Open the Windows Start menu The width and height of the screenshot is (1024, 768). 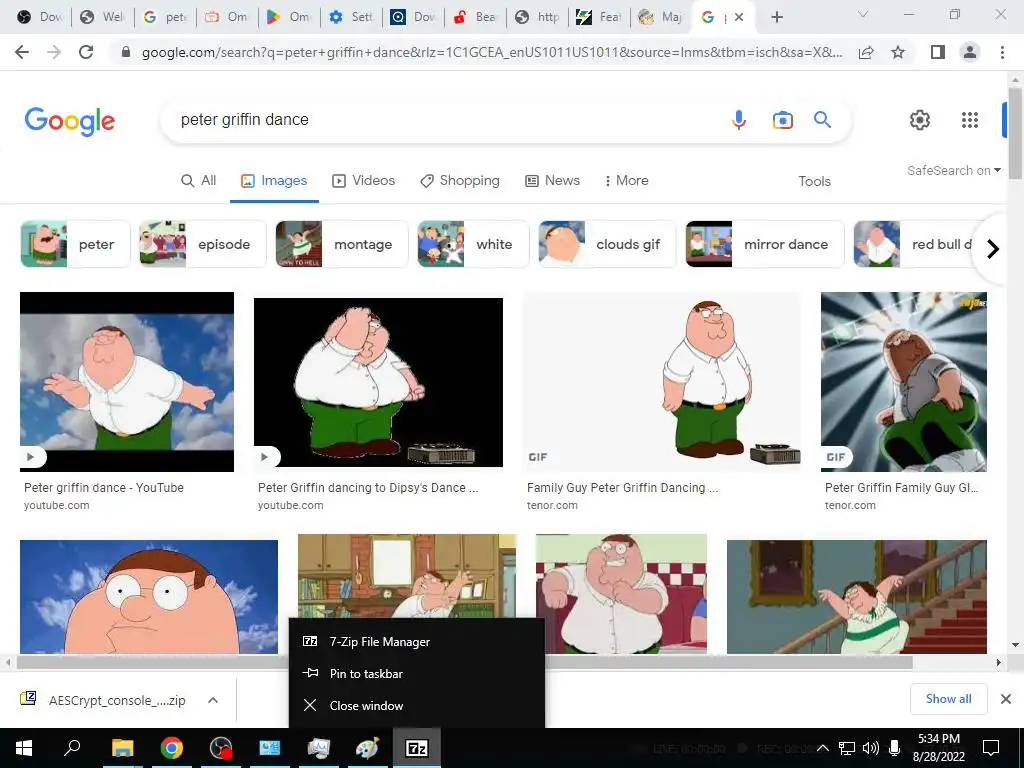24,748
